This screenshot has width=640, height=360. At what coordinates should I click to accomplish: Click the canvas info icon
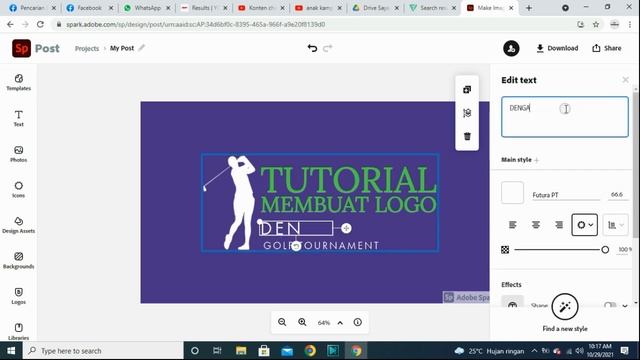358,322
